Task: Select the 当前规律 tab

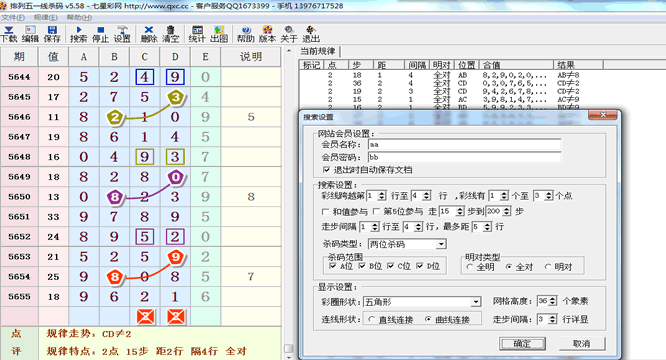Action: [318, 51]
